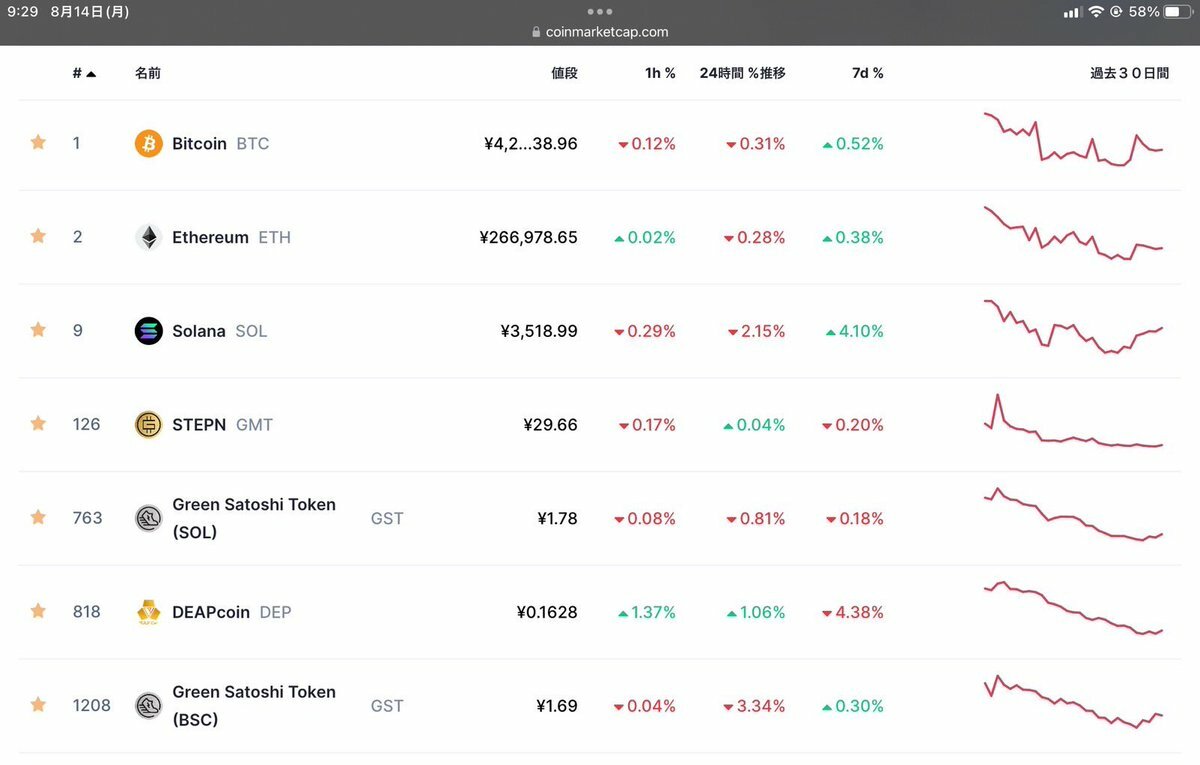Click STEPN price ¥29.66
The width and height of the screenshot is (1200, 765).
pyautogui.click(x=550, y=425)
